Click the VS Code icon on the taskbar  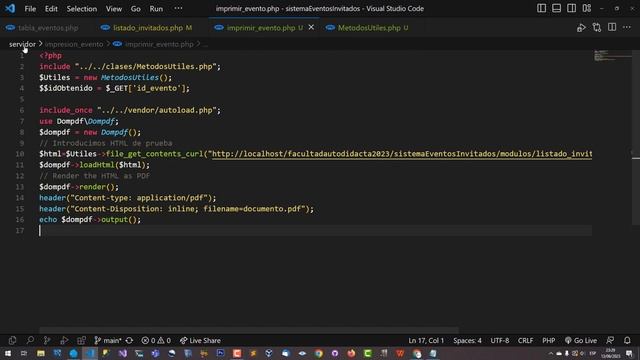90,353
